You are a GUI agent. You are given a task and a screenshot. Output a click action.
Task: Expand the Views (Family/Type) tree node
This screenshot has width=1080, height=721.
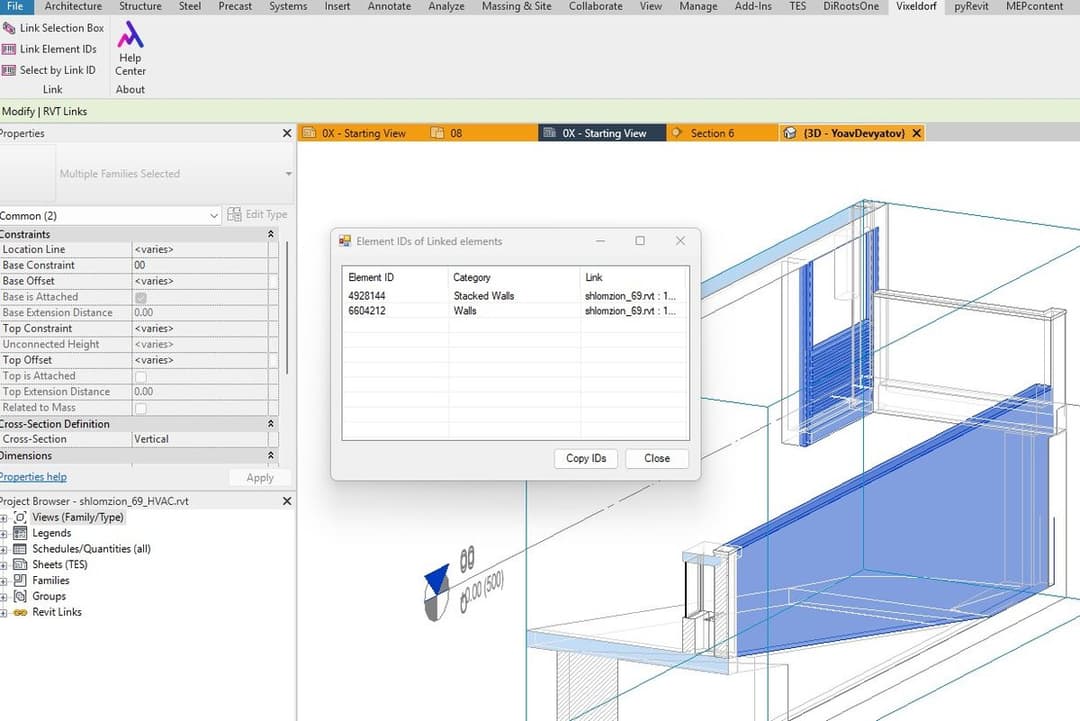[3, 518]
